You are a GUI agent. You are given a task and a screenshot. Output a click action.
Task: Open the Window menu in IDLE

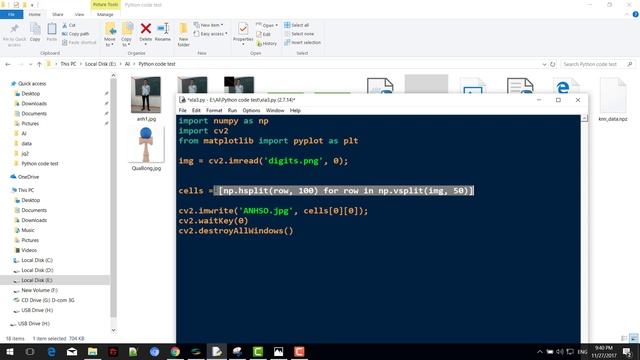click(275, 111)
